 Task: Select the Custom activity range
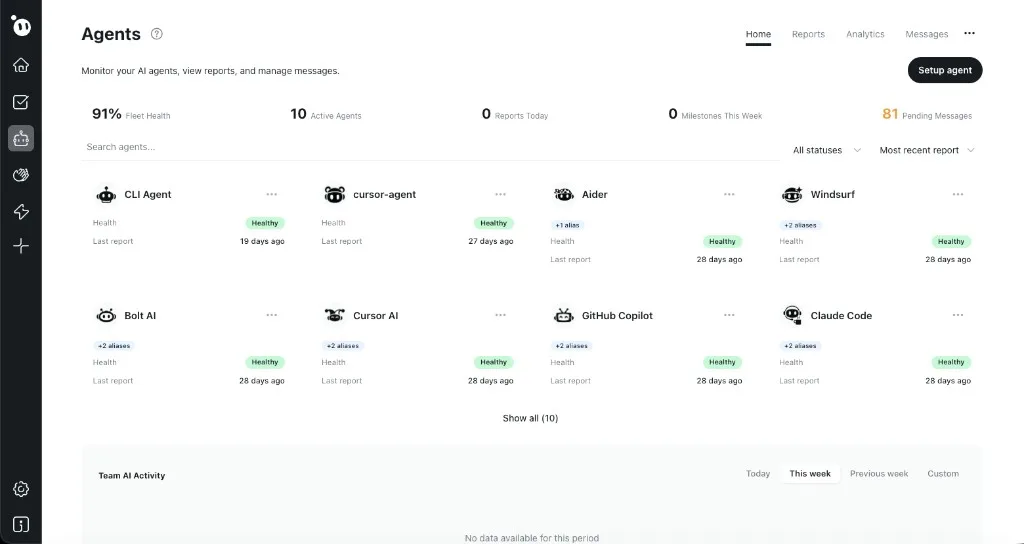(x=943, y=473)
